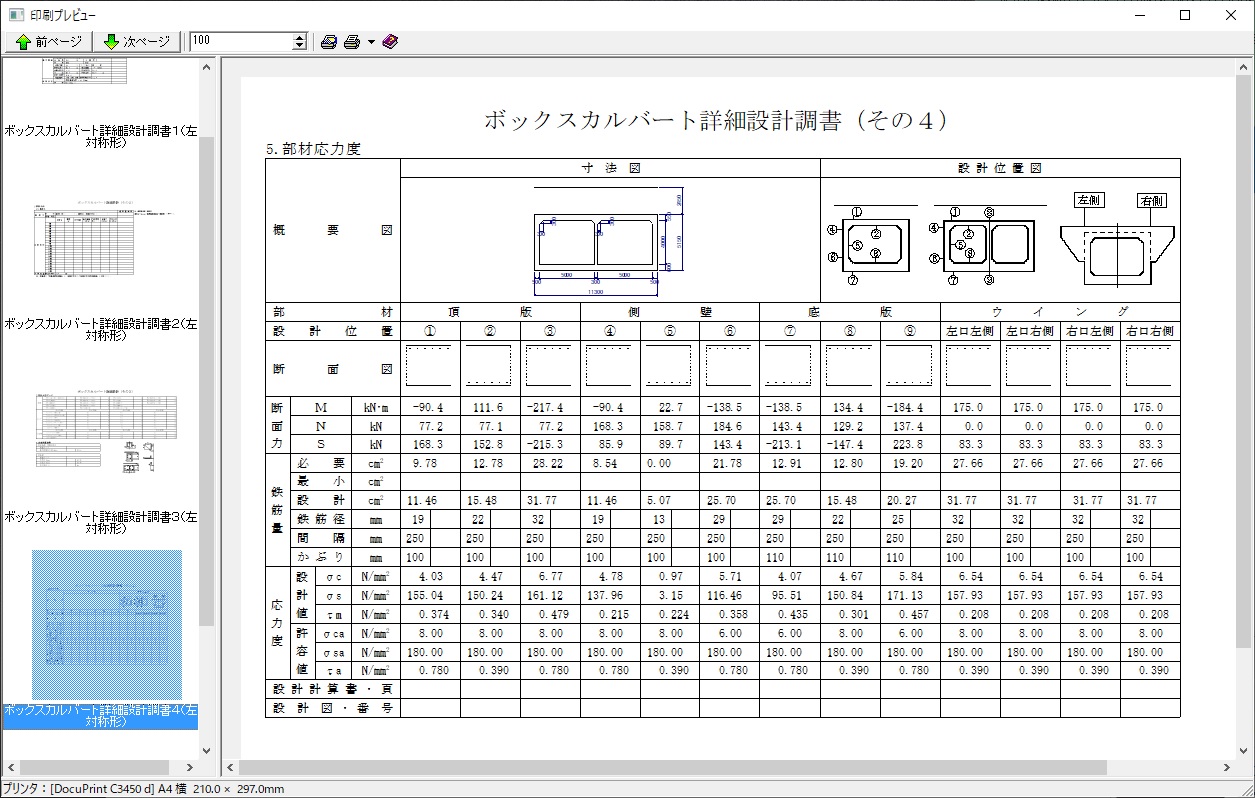
Task: Go to next page with 次ページ button
Action: [137, 42]
